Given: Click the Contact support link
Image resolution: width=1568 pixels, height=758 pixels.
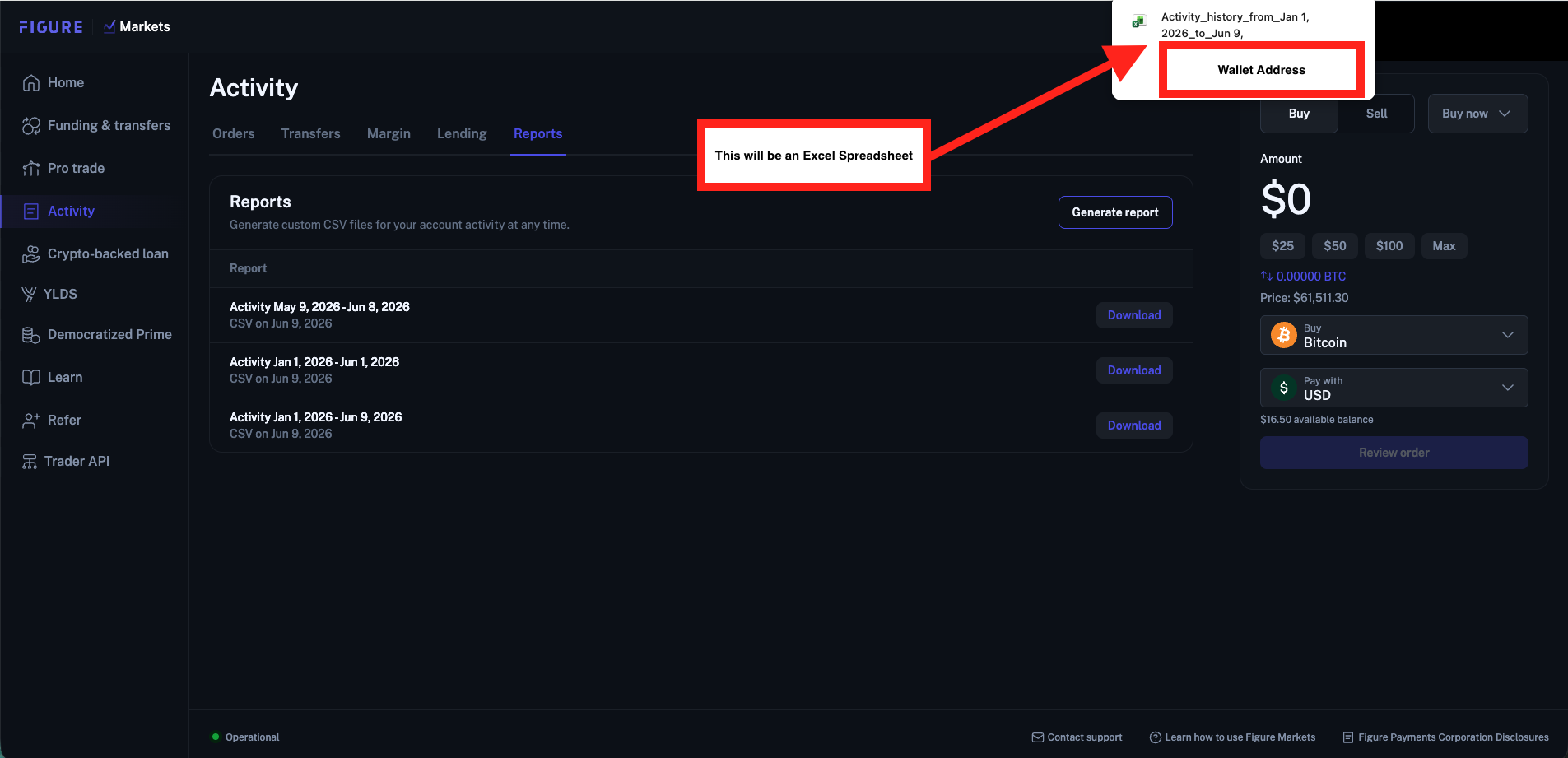Looking at the screenshot, I should (1077, 737).
